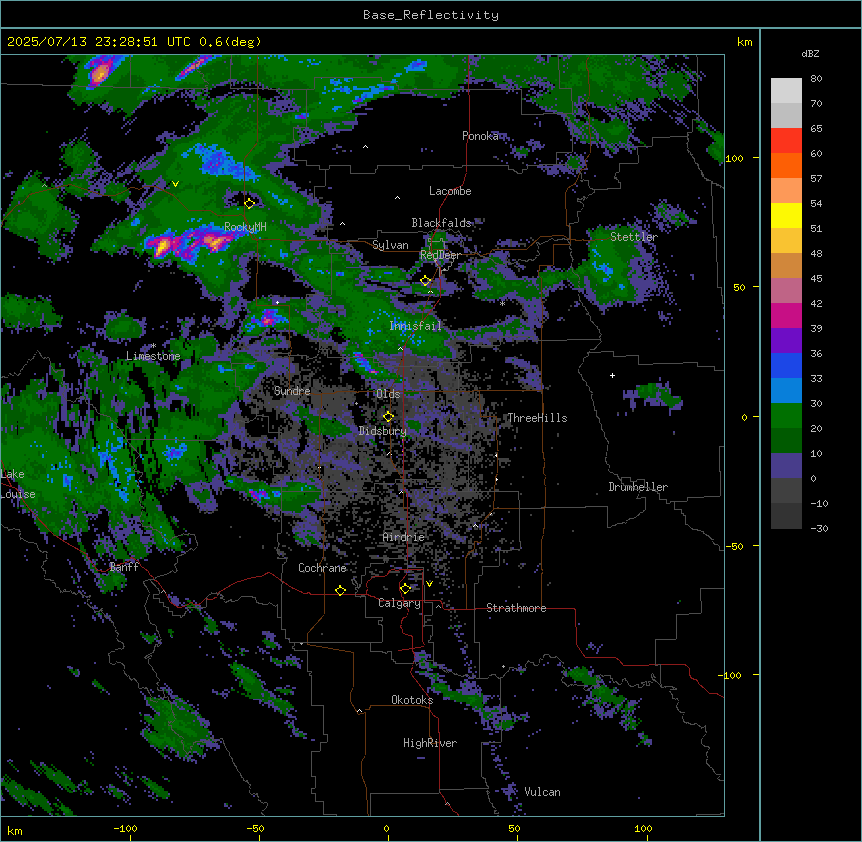This screenshot has height=842, width=862.
Task: Pick the purple 36–39 dBZ legend swatch
Action: pyautogui.click(x=786, y=341)
